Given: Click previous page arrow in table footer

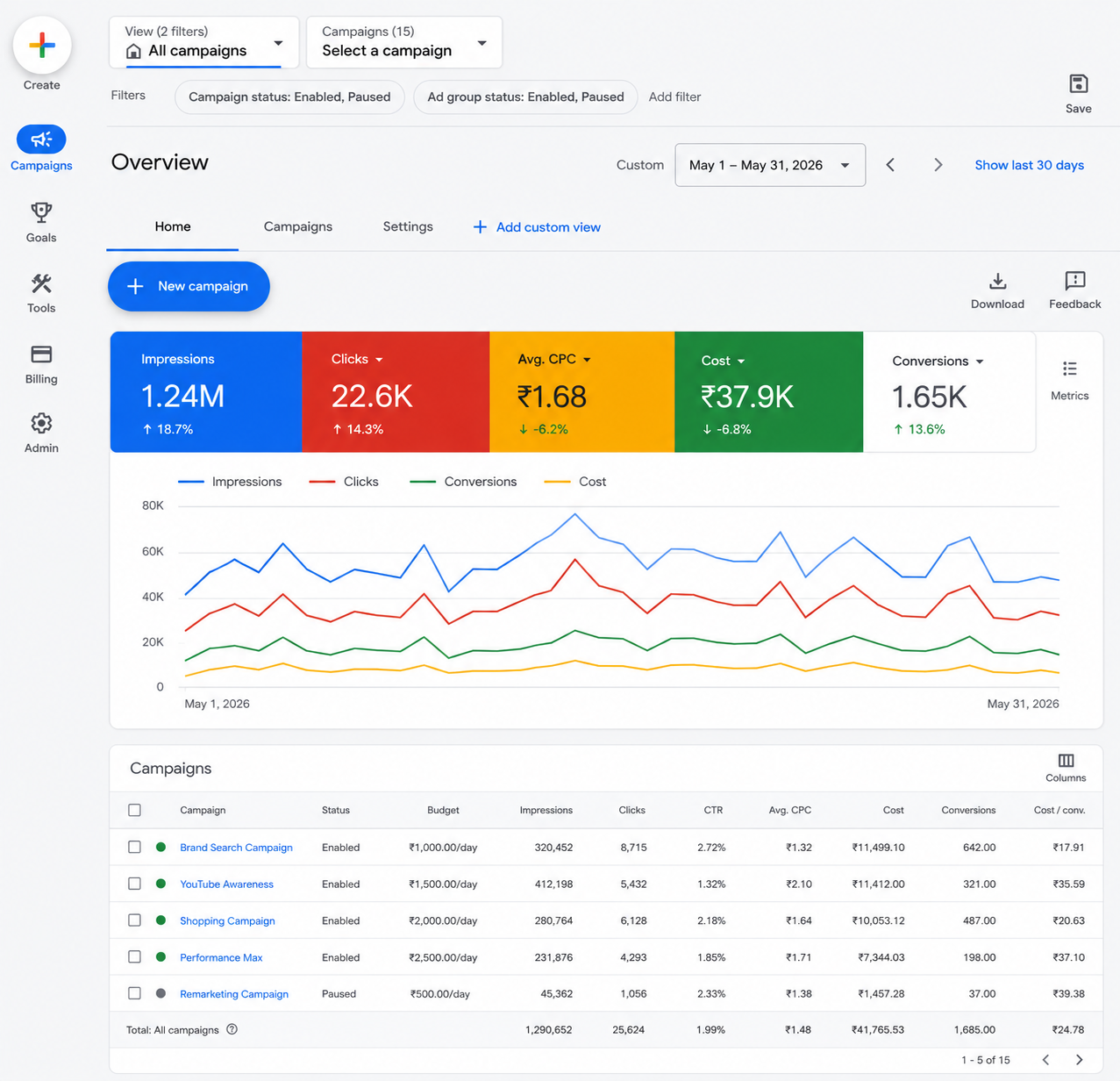Looking at the screenshot, I should pos(1045,1060).
